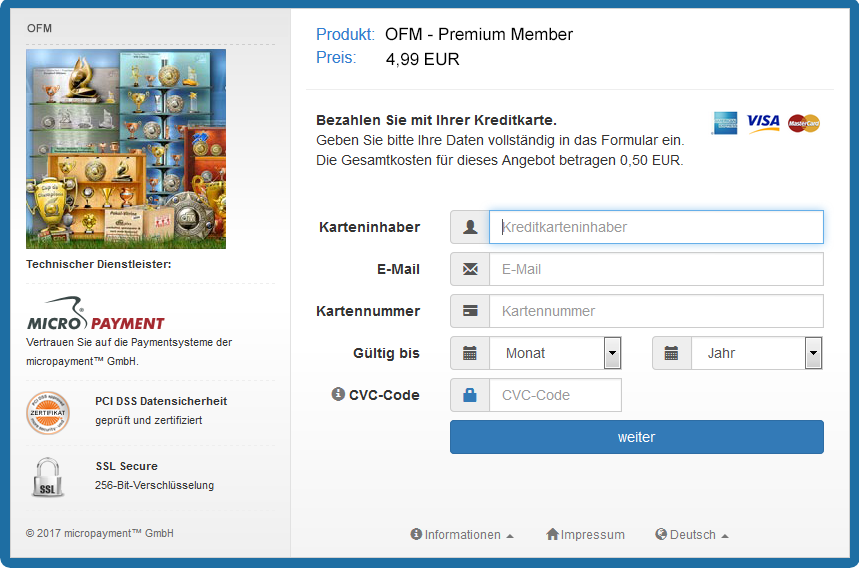The image size is (859, 568).
Task: Click the MasterCard logo
Action: pyautogui.click(x=804, y=123)
